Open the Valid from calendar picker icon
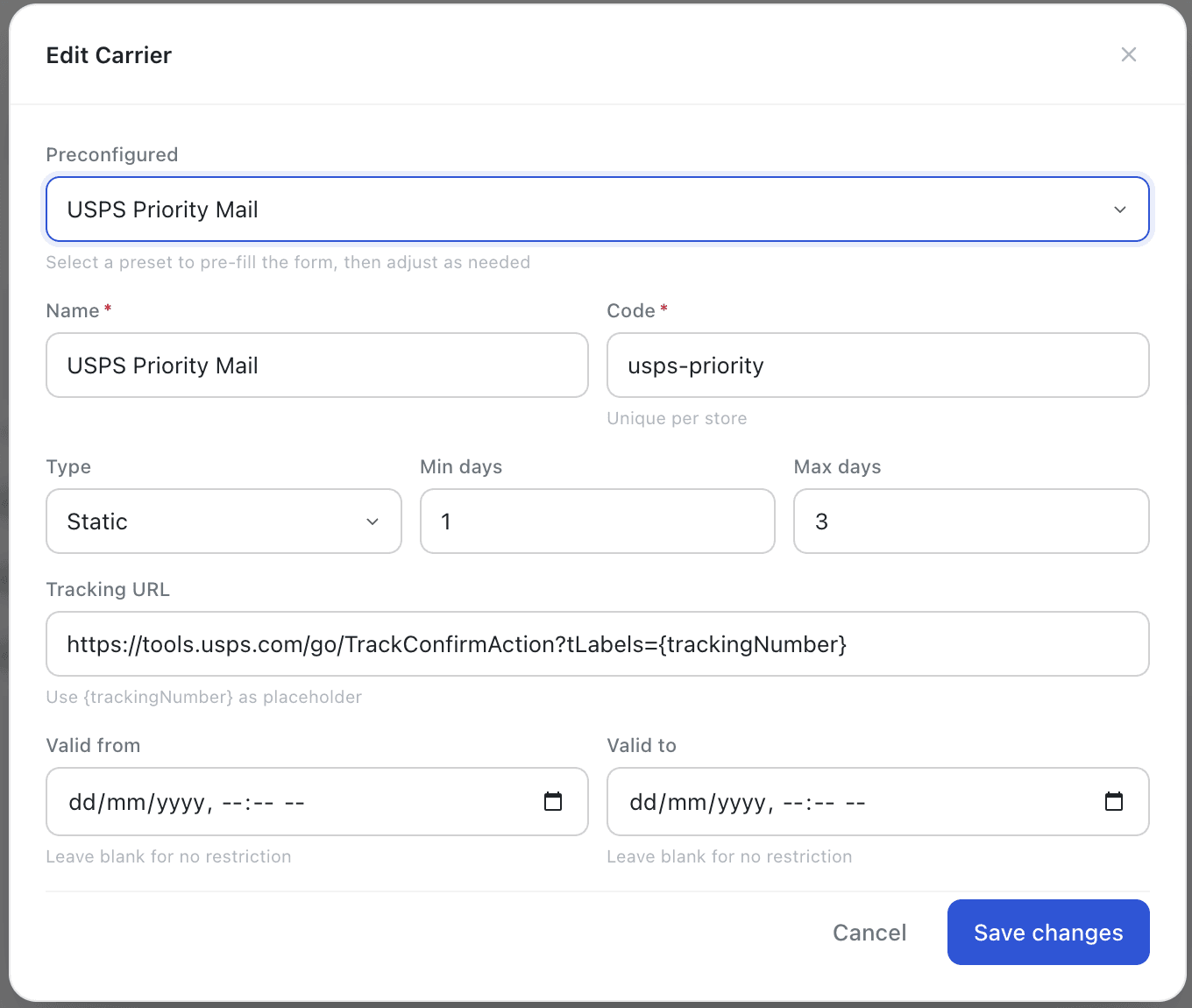 (553, 801)
